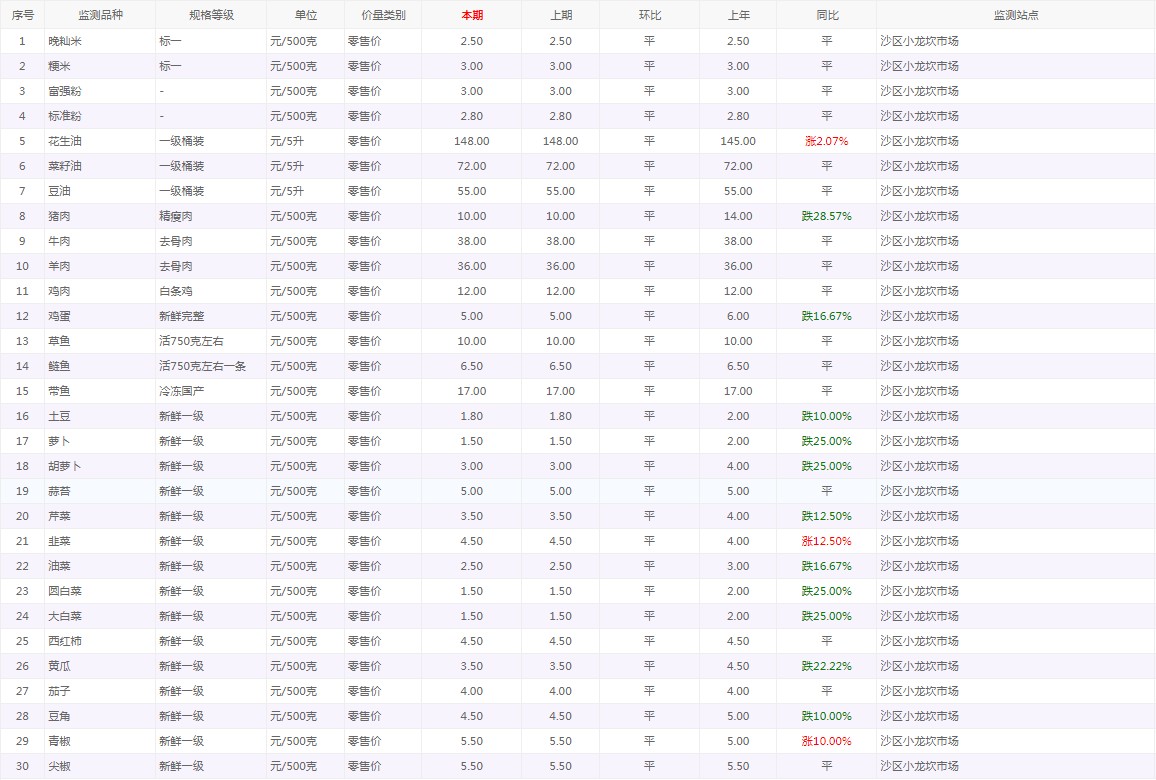Click the red 涨2.07% value

[x=826, y=141]
